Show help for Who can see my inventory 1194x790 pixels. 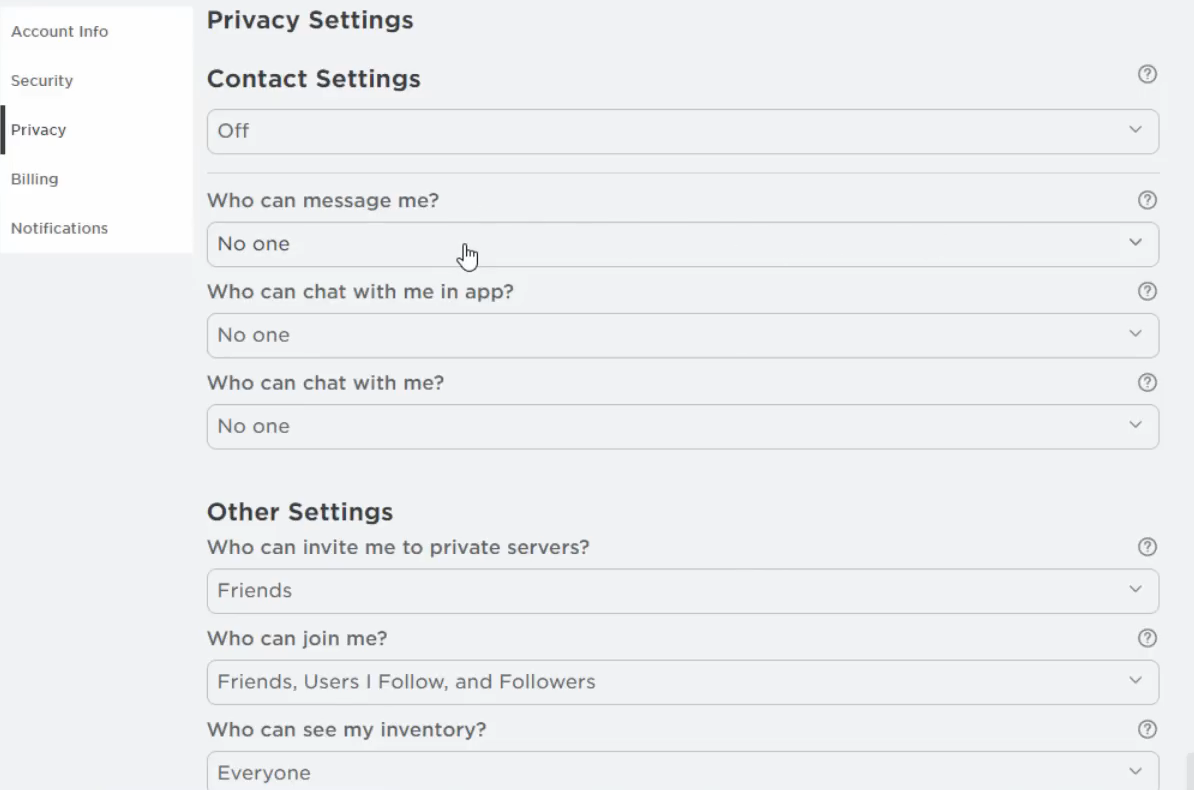pyautogui.click(x=1147, y=729)
